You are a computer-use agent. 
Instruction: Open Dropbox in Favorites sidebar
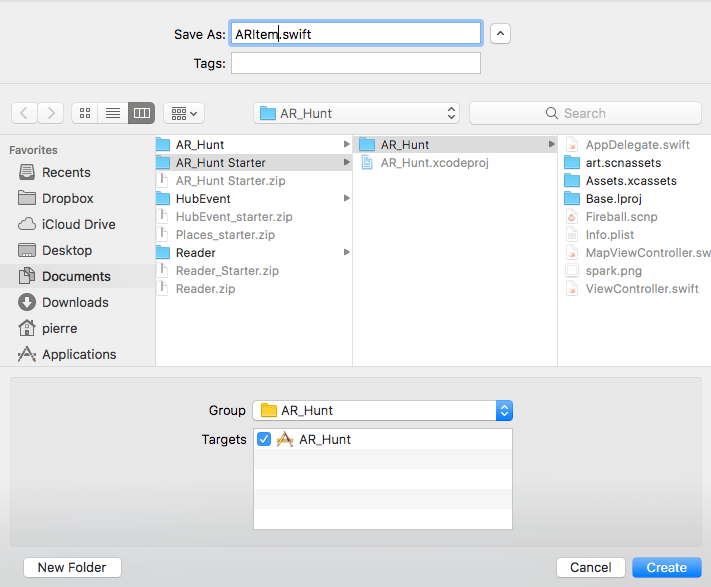coord(67,198)
